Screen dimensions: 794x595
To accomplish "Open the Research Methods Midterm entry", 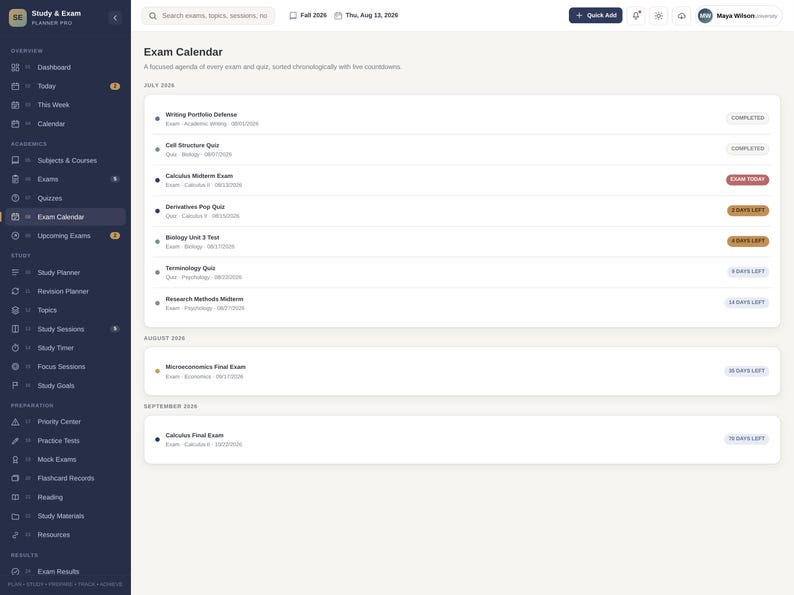I will (462, 303).
